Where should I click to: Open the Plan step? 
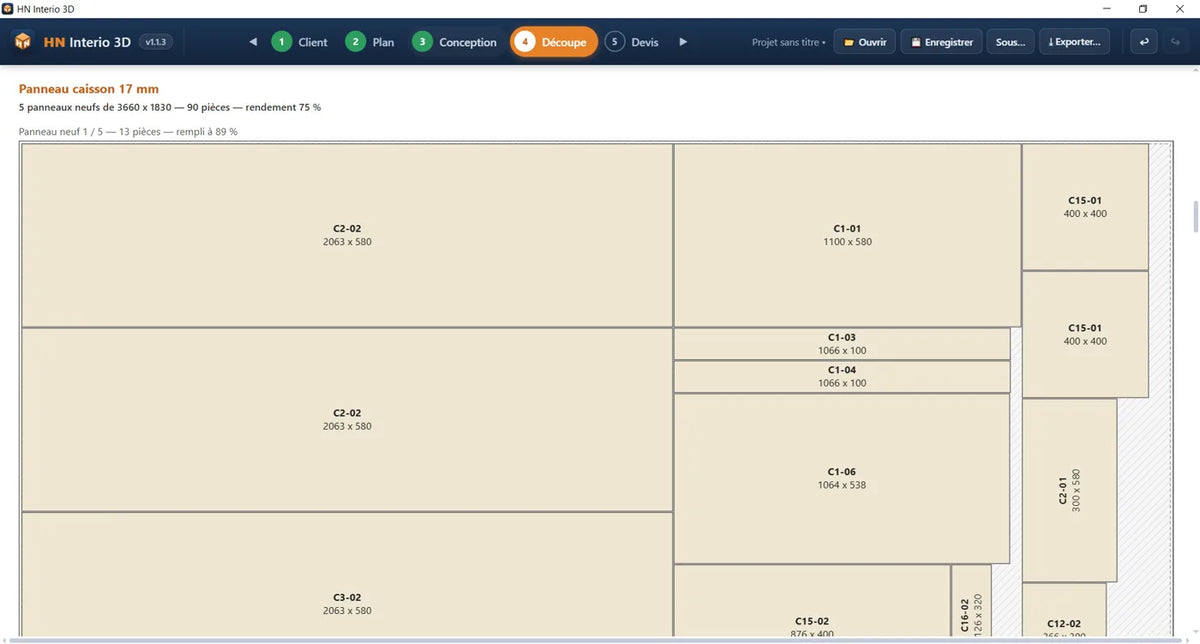(x=370, y=42)
